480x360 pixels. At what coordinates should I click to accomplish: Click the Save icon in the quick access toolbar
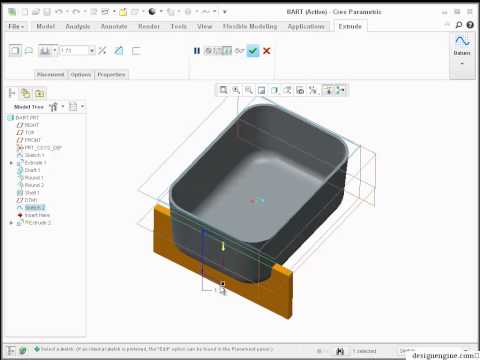[x=47, y=12]
